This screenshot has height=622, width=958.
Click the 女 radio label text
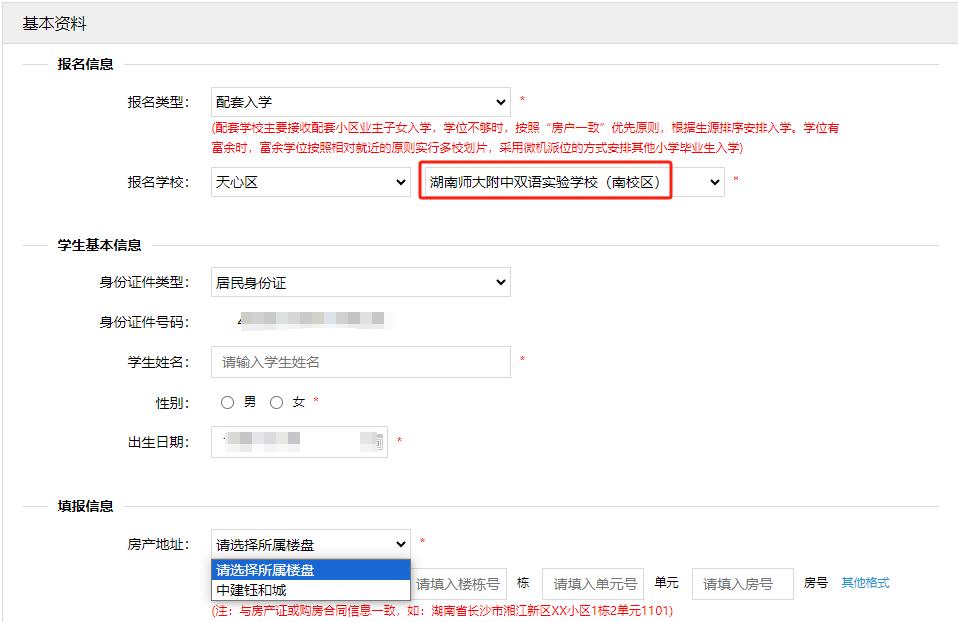pyautogui.click(x=298, y=402)
